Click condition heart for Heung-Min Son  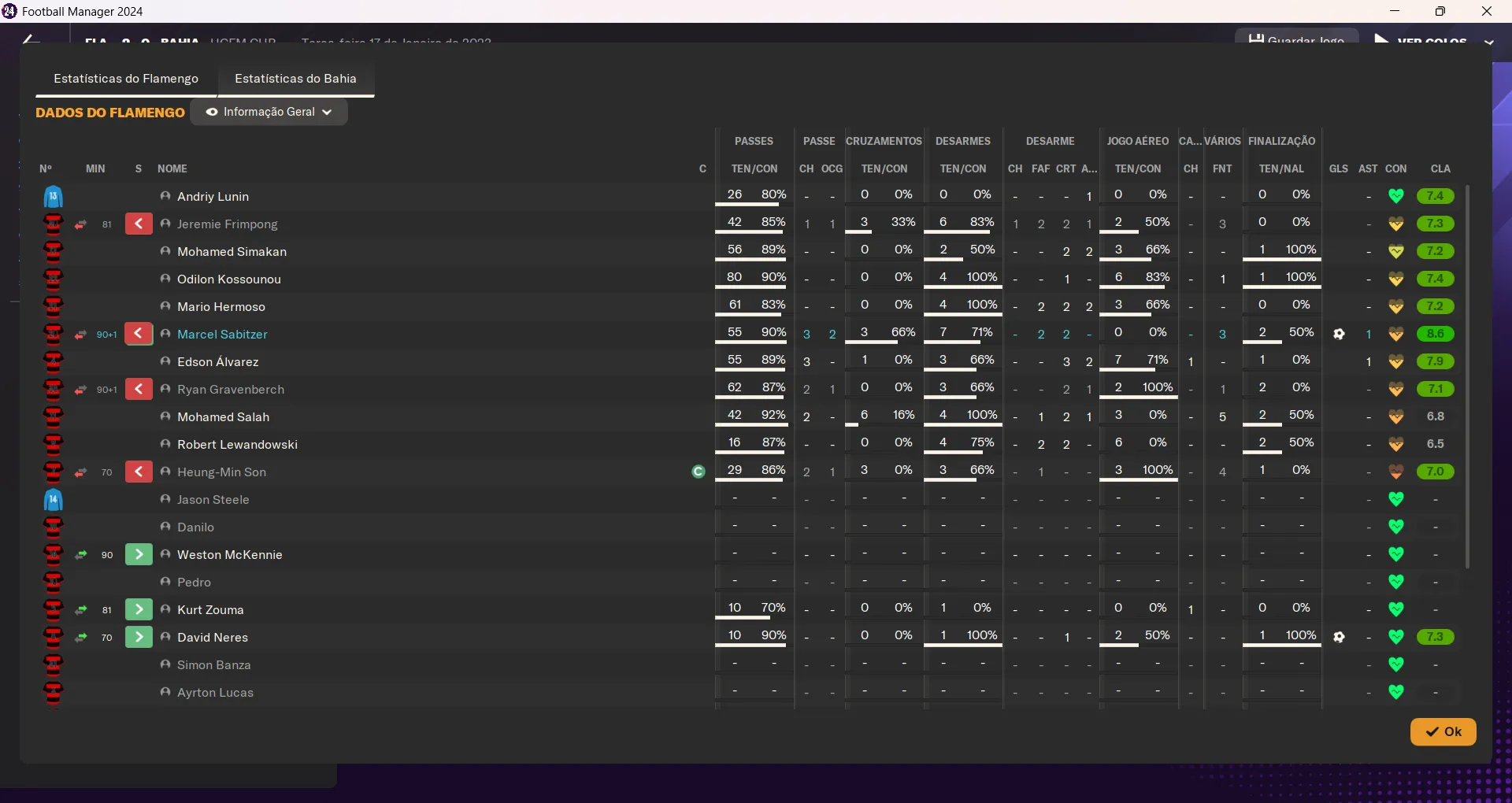(x=1396, y=472)
